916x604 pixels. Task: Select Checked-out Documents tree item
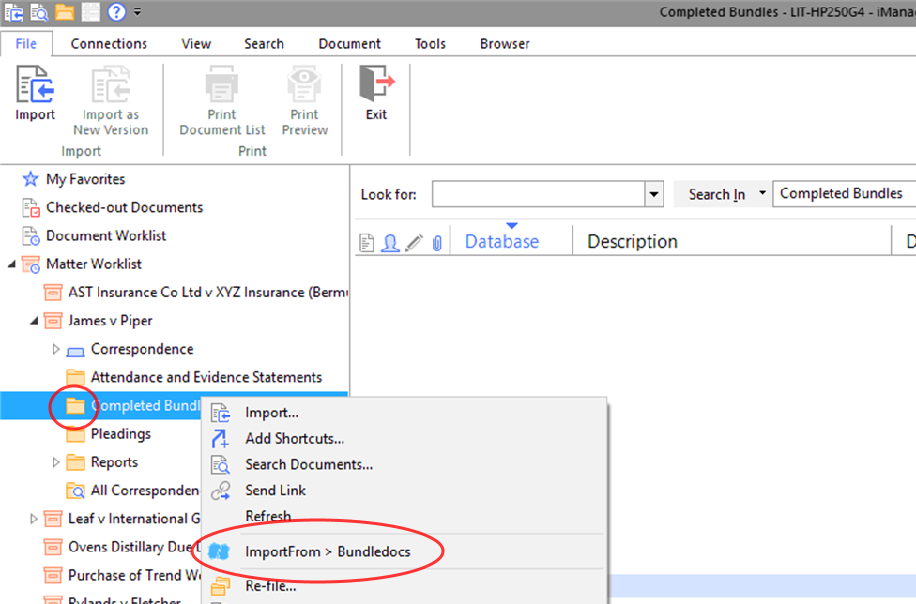pos(124,207)
